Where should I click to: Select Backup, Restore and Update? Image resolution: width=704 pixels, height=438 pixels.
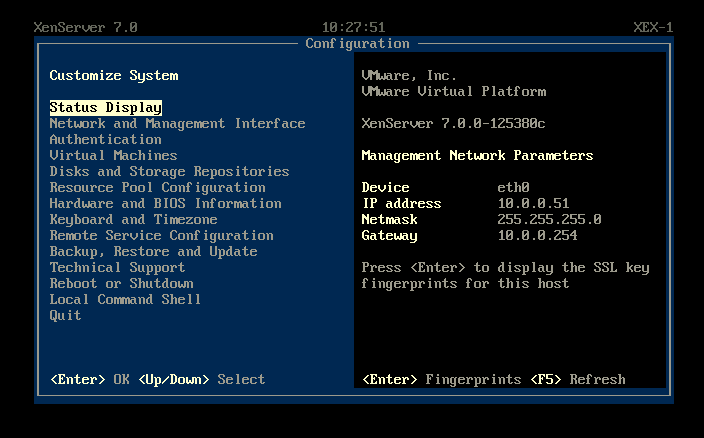(154, 251)
